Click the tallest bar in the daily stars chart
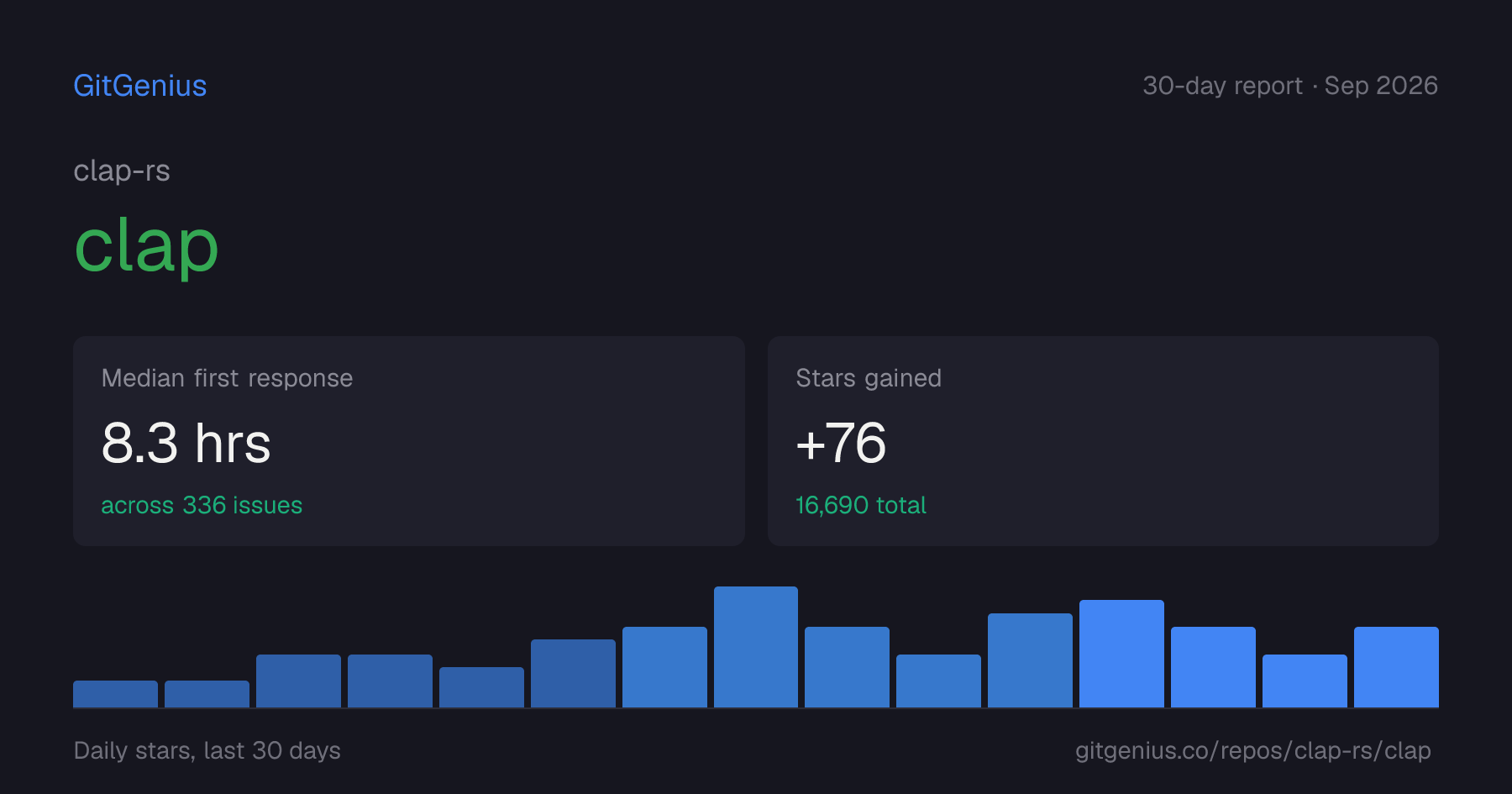This screenshot has width=1512, height=794. 756,647
